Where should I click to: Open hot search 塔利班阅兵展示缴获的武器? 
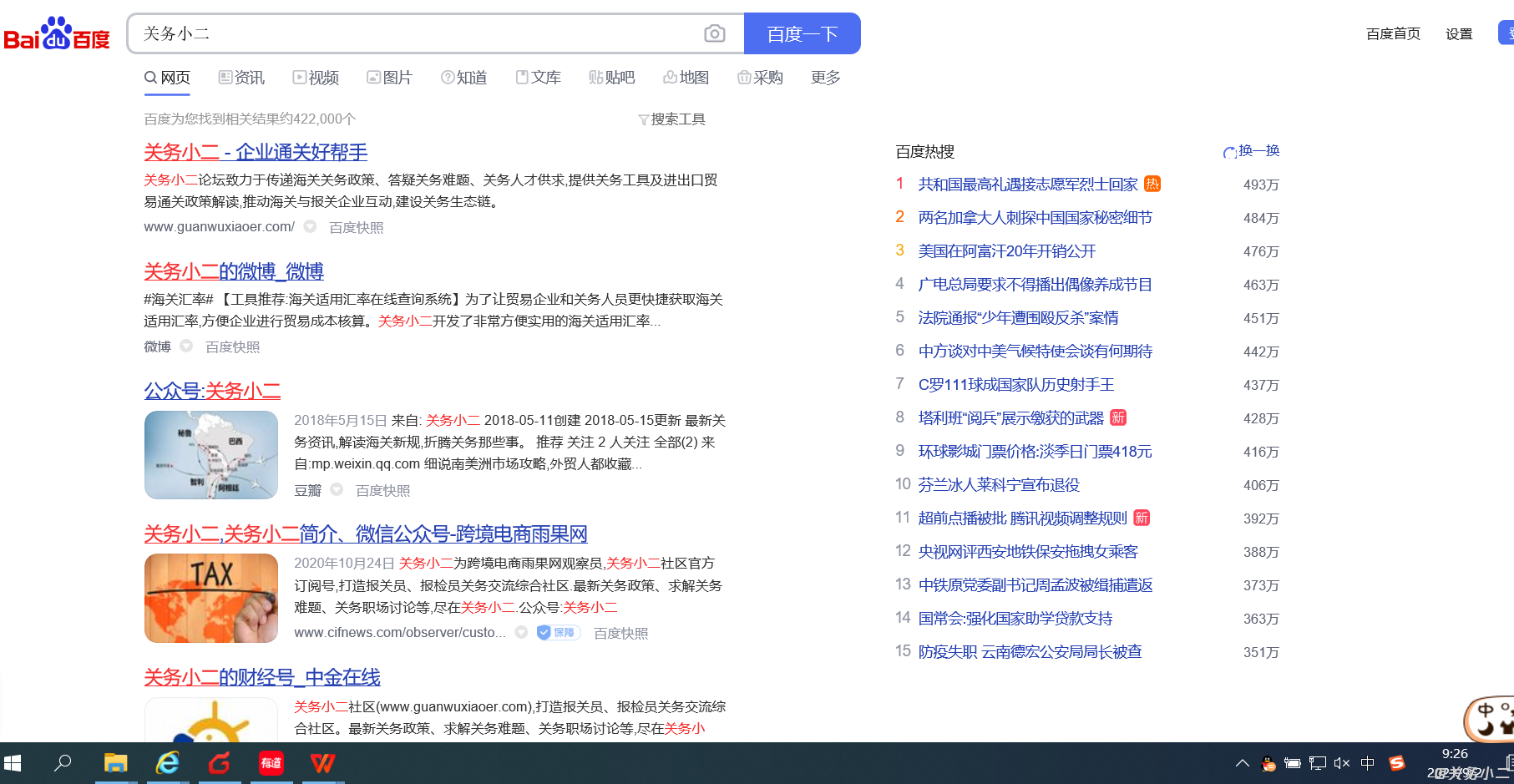(x=1011, y=418)
